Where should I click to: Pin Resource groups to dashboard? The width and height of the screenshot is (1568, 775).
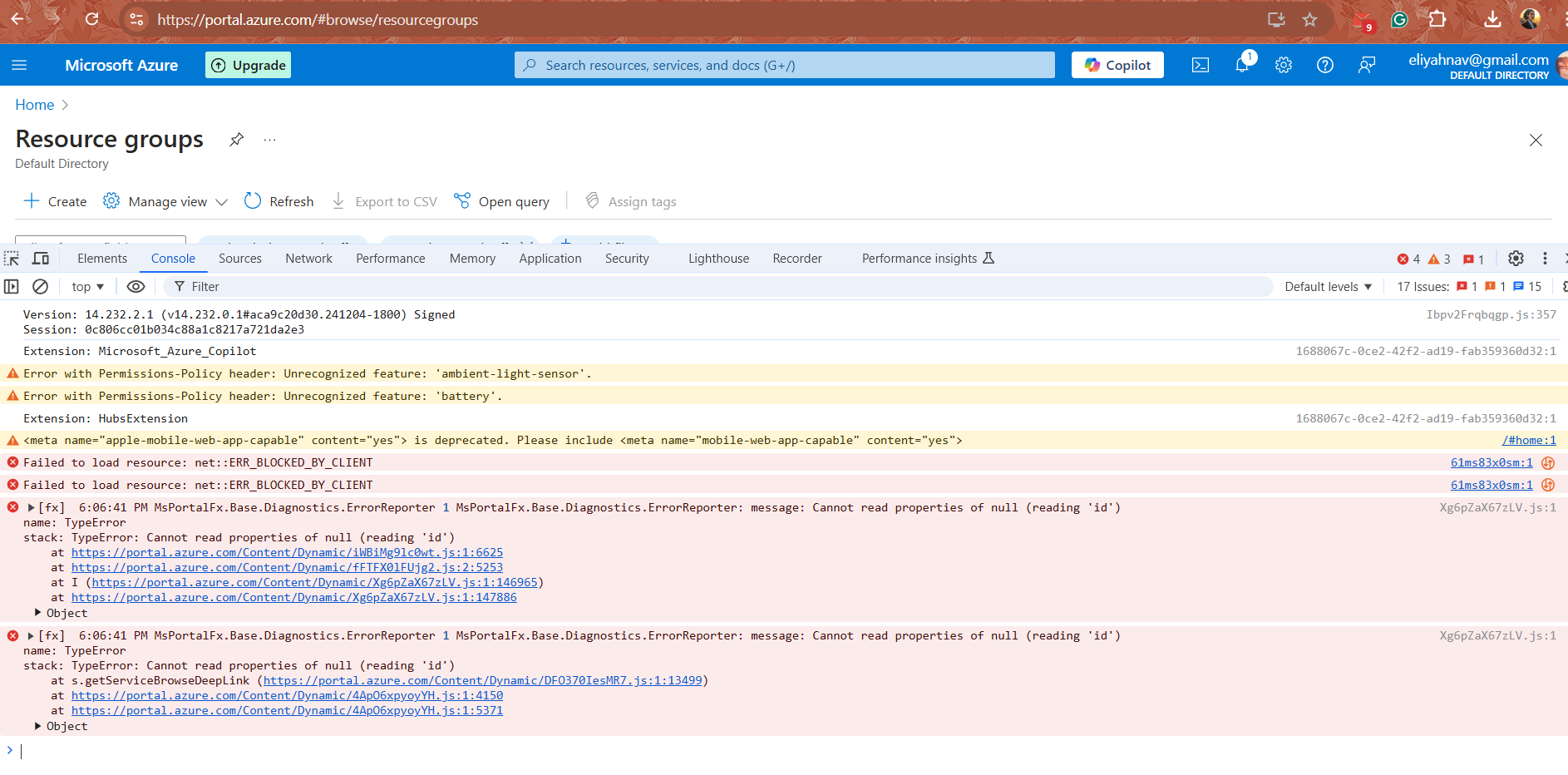click(237, 140)
